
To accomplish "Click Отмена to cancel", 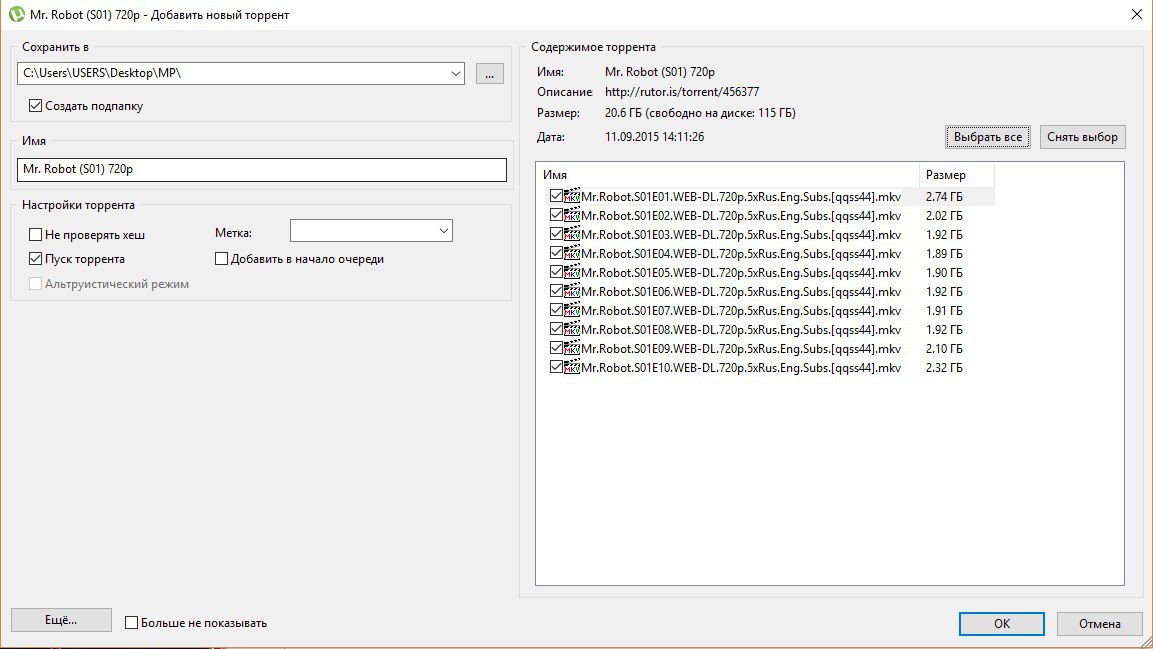I will tap(1099, 623).
